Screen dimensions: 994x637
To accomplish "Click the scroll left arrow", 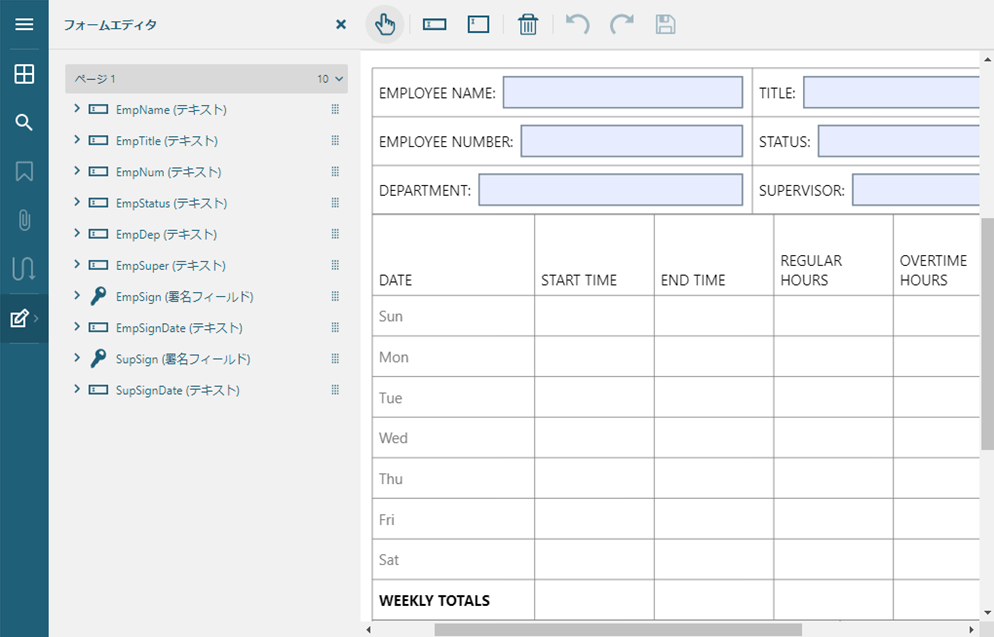I will (369, 629).
